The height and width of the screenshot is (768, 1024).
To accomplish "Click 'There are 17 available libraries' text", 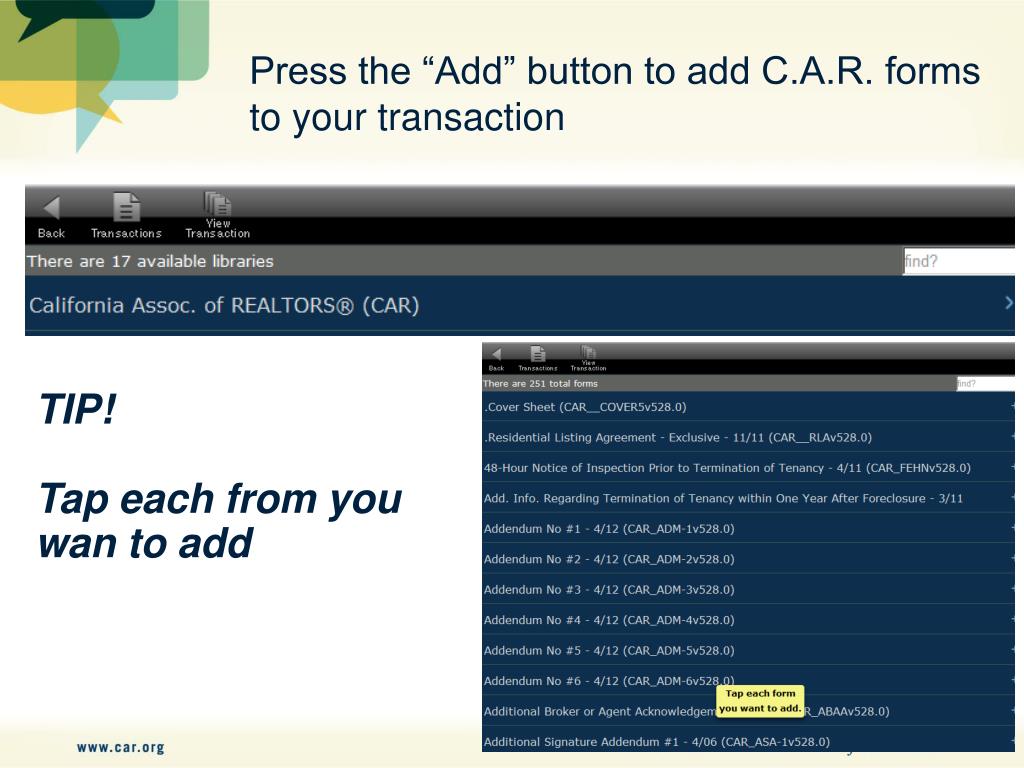I will (150, 261).
